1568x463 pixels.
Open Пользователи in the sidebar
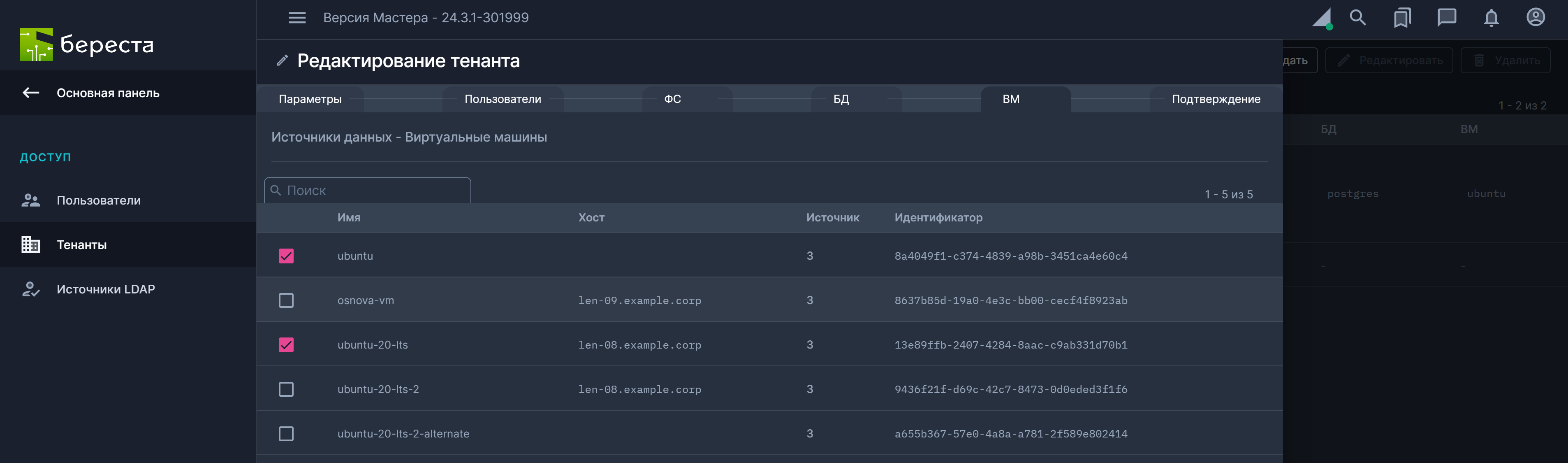click(99, 200)
